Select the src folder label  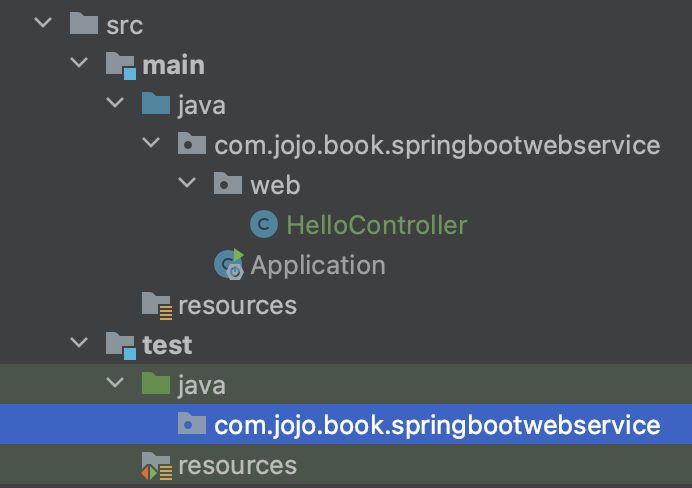(x=124, y=25)
